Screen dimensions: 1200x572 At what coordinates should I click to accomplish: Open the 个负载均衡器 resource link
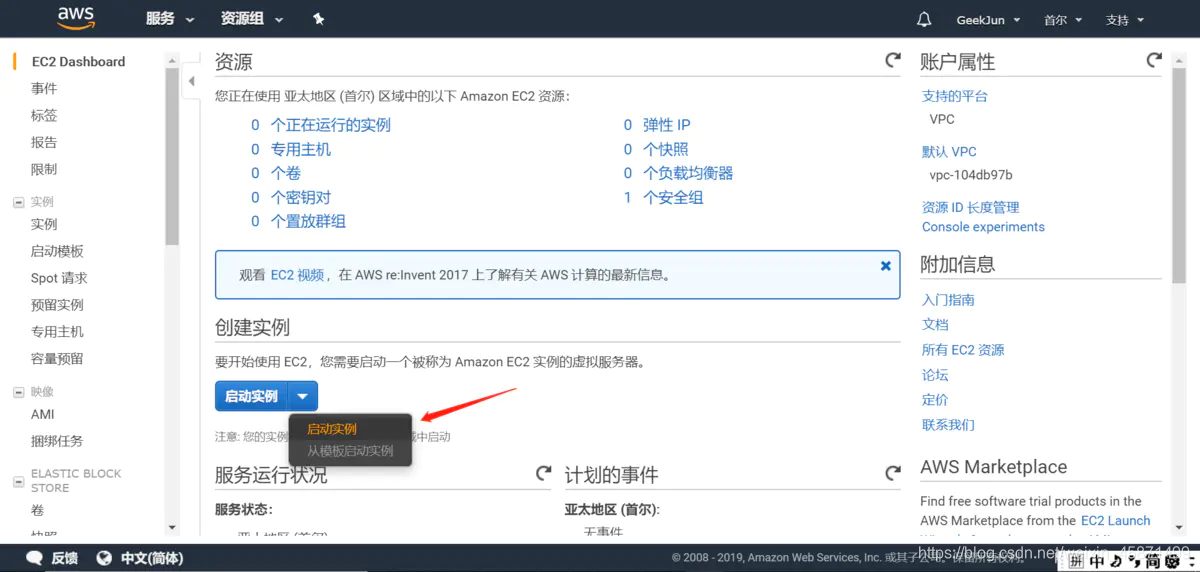pos(688,173)
